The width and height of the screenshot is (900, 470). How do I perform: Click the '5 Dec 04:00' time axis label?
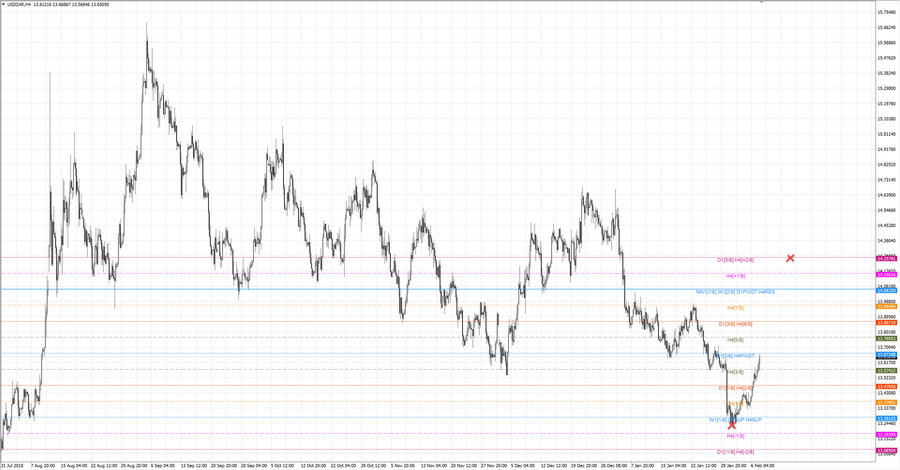pos(522,465)
